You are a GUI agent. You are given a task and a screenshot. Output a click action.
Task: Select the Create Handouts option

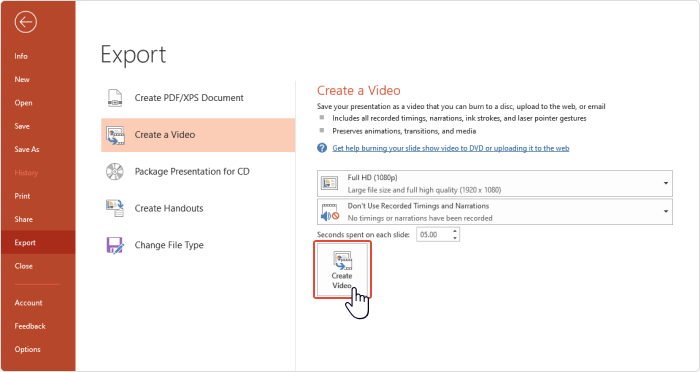pyautogui.click(x=198, y=208)
